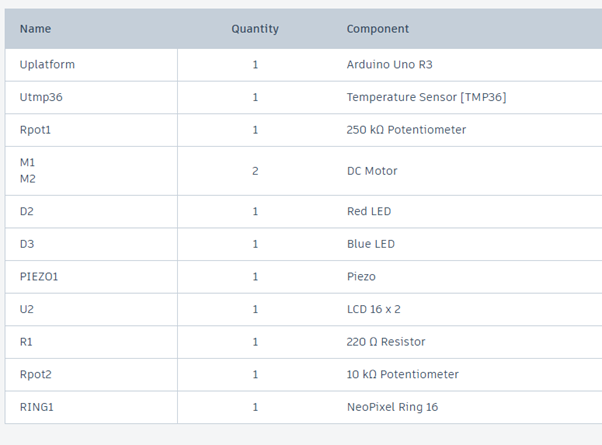
Task: Click the DC Motor component text
Action: click(372, 171)
